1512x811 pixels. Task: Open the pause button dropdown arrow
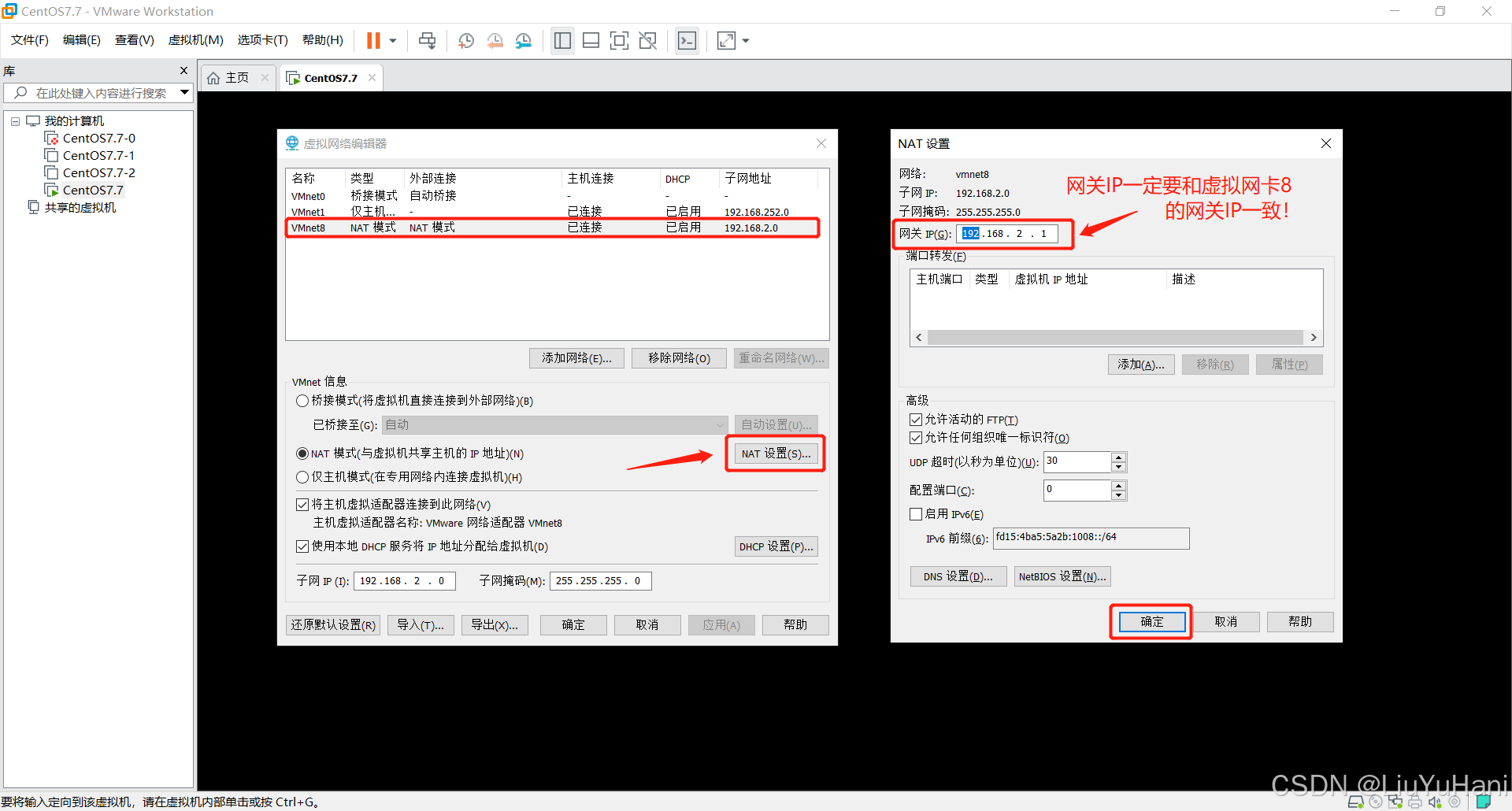[x=393, y=41]
